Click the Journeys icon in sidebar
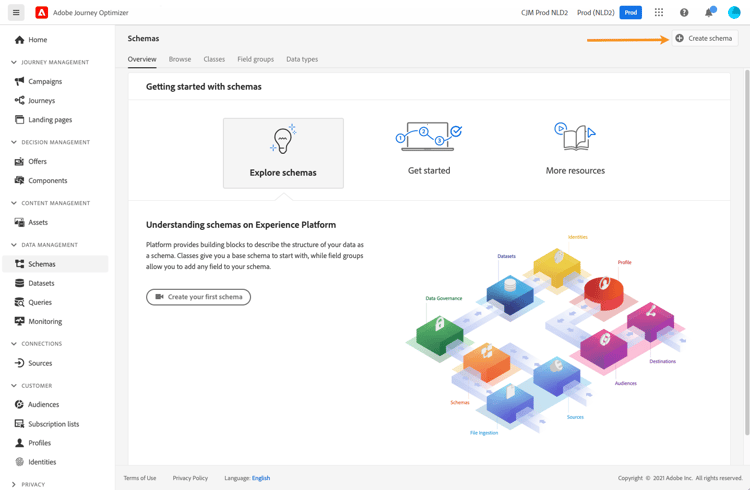750x490 pixels. (19, 100)
